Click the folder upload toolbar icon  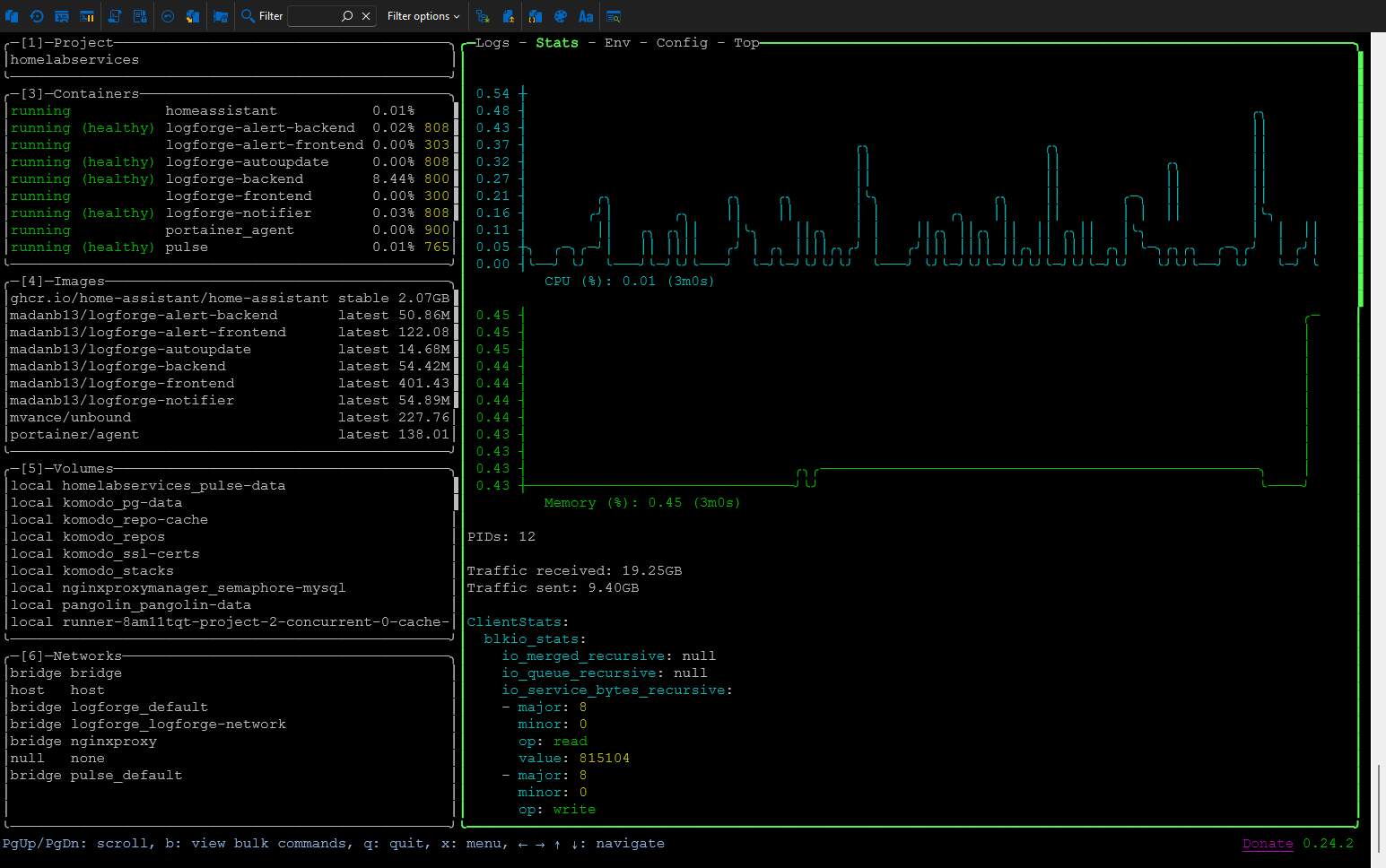tap(509, 15)
